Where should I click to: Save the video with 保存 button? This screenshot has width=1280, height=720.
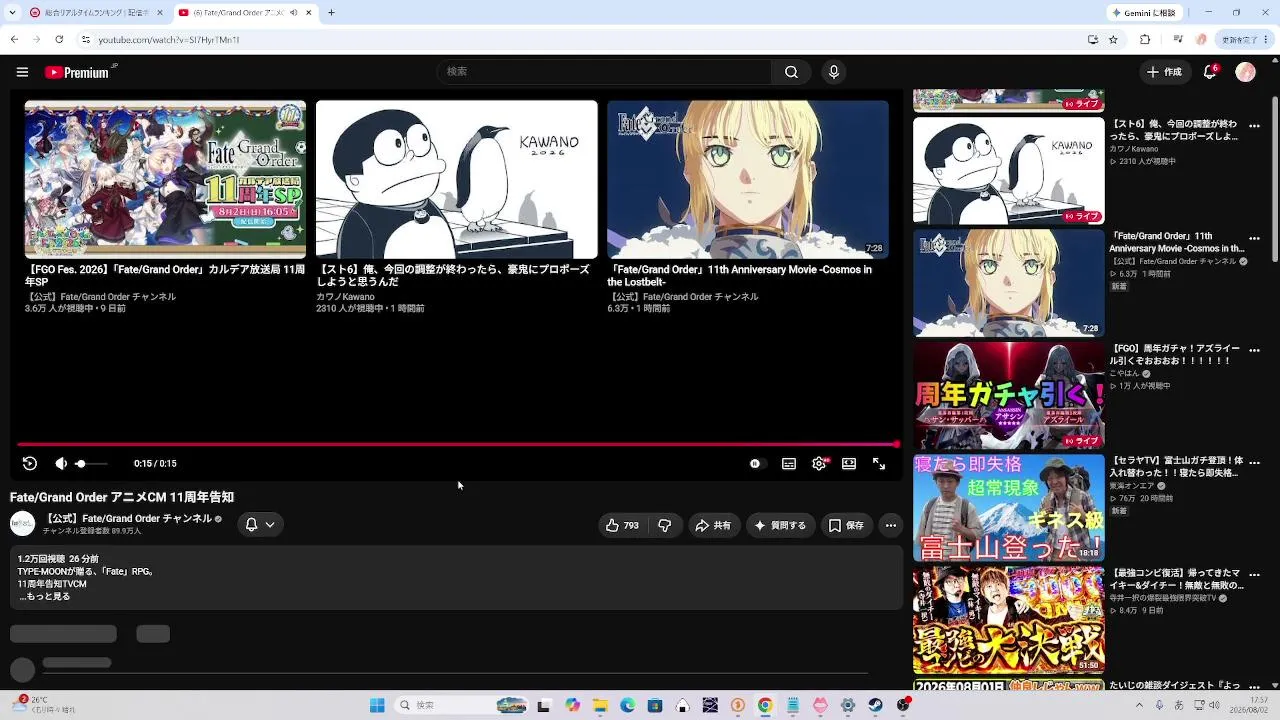click(846, 525)
